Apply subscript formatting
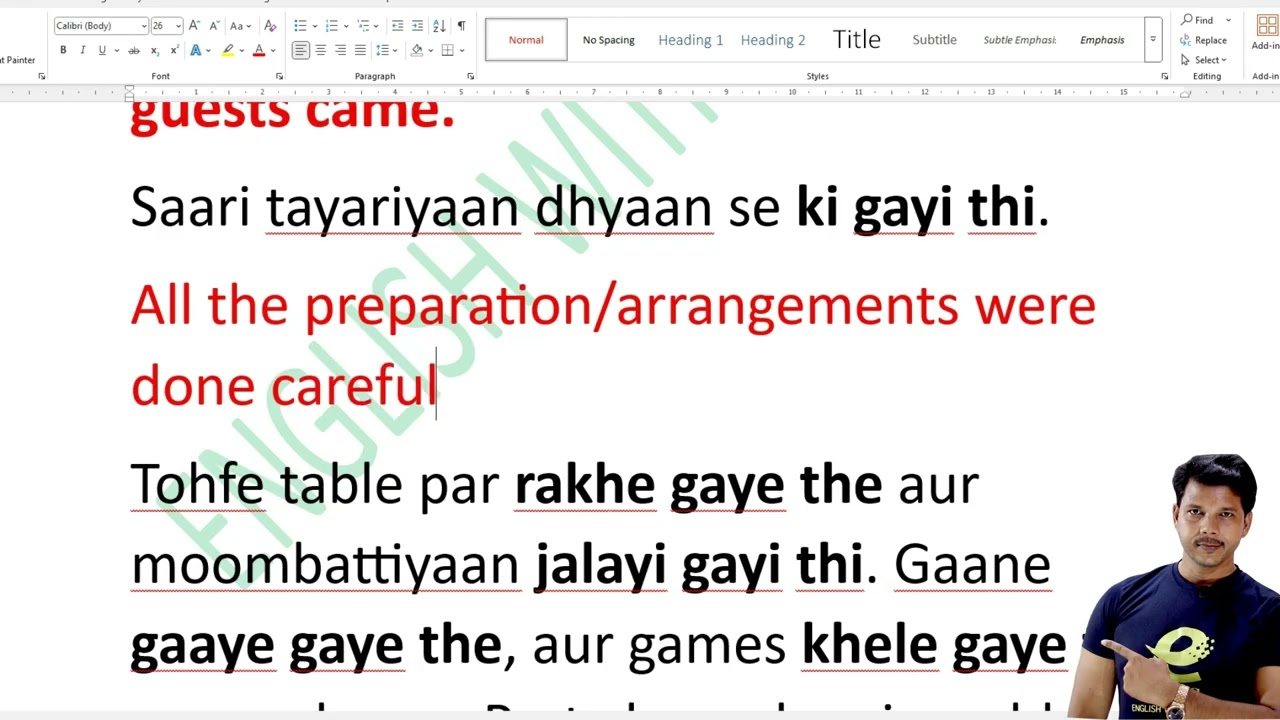 155,50
